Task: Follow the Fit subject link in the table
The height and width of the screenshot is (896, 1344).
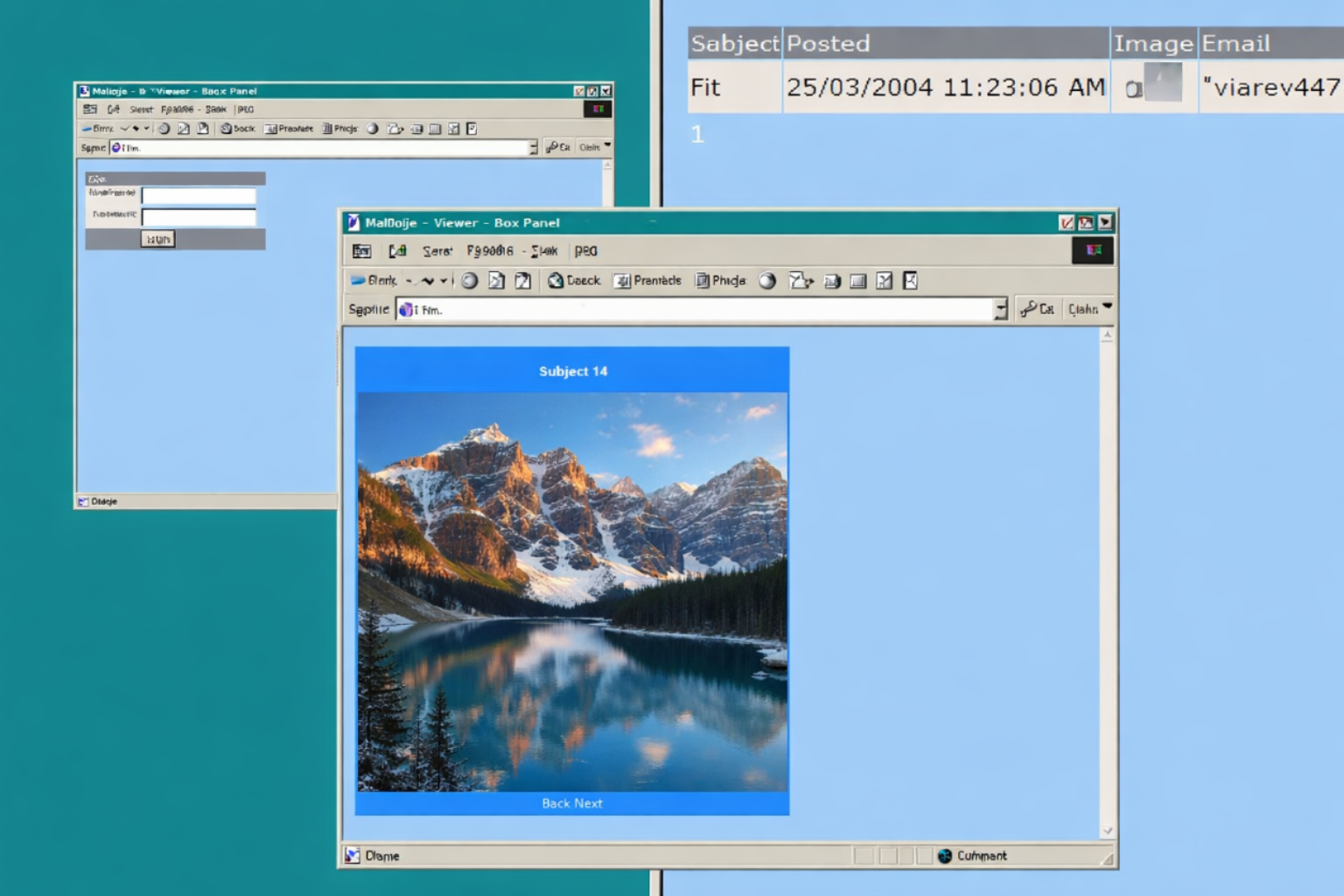Action: coord(705,87)
